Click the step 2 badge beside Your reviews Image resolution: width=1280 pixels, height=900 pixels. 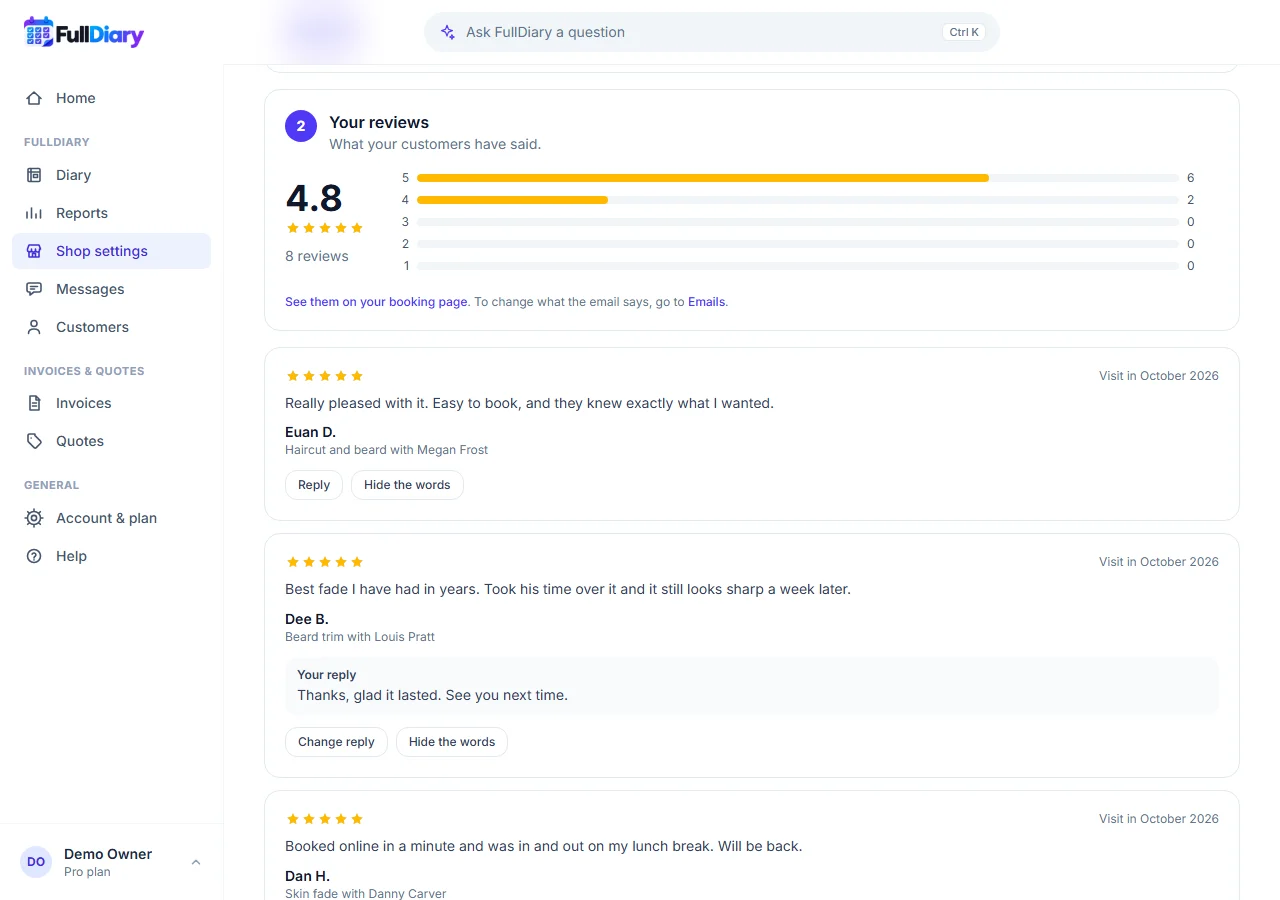tap(301, 126)
